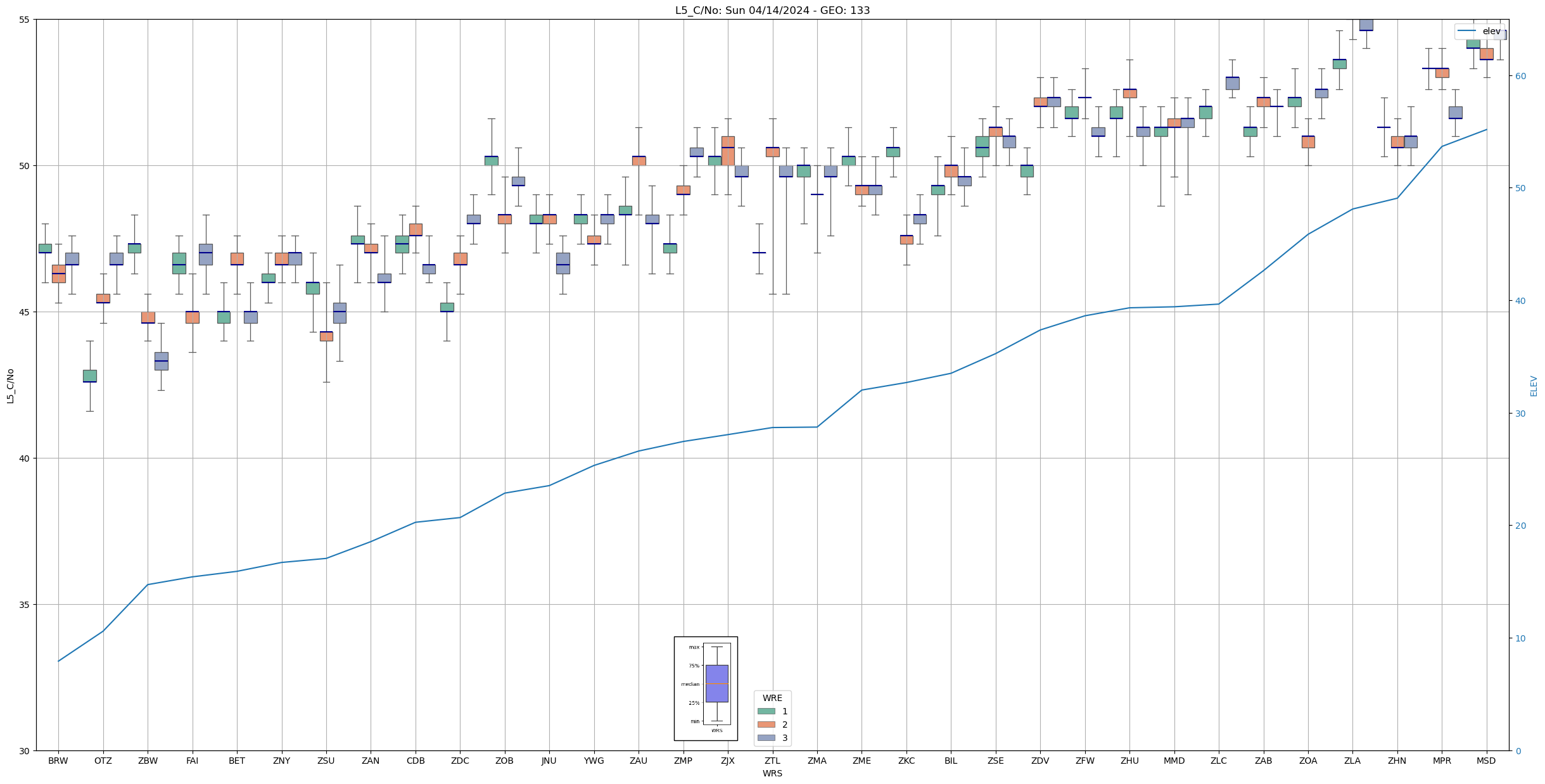
Task: Click the WRE legend title
Action: pyautogui.click(x=772, y=698)
